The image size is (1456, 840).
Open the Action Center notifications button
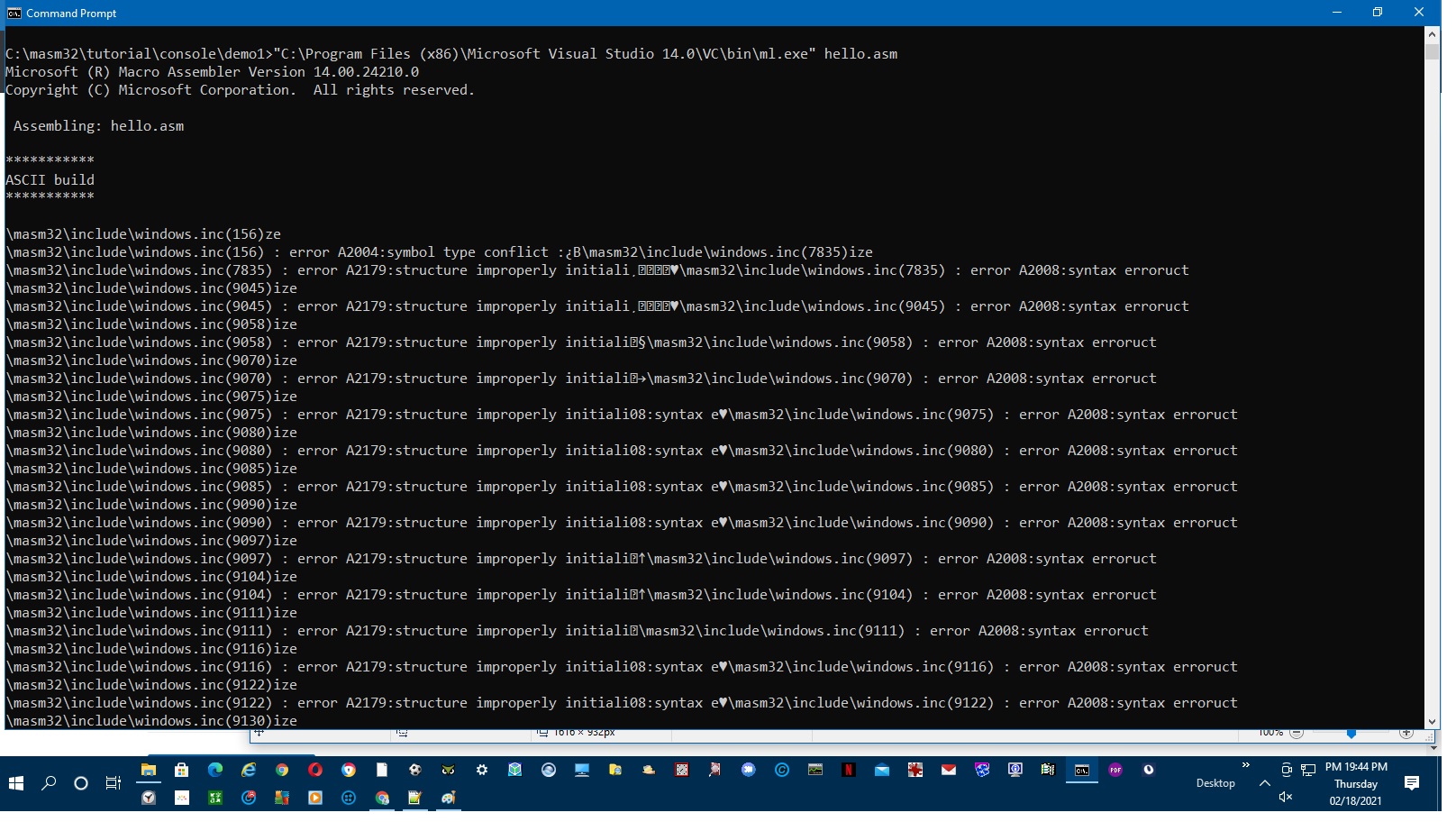(1412, 783)
